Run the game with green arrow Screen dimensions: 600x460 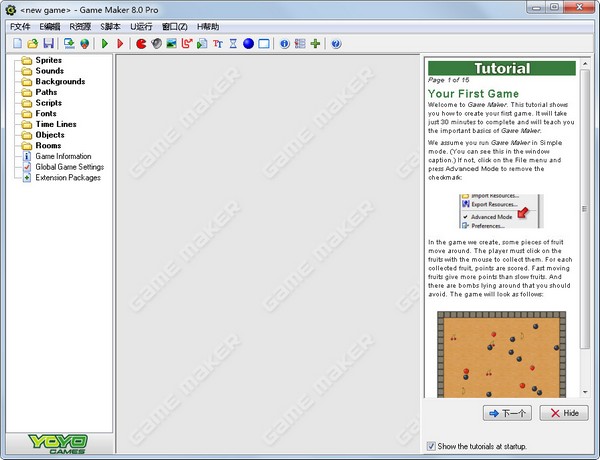(104, 44)
